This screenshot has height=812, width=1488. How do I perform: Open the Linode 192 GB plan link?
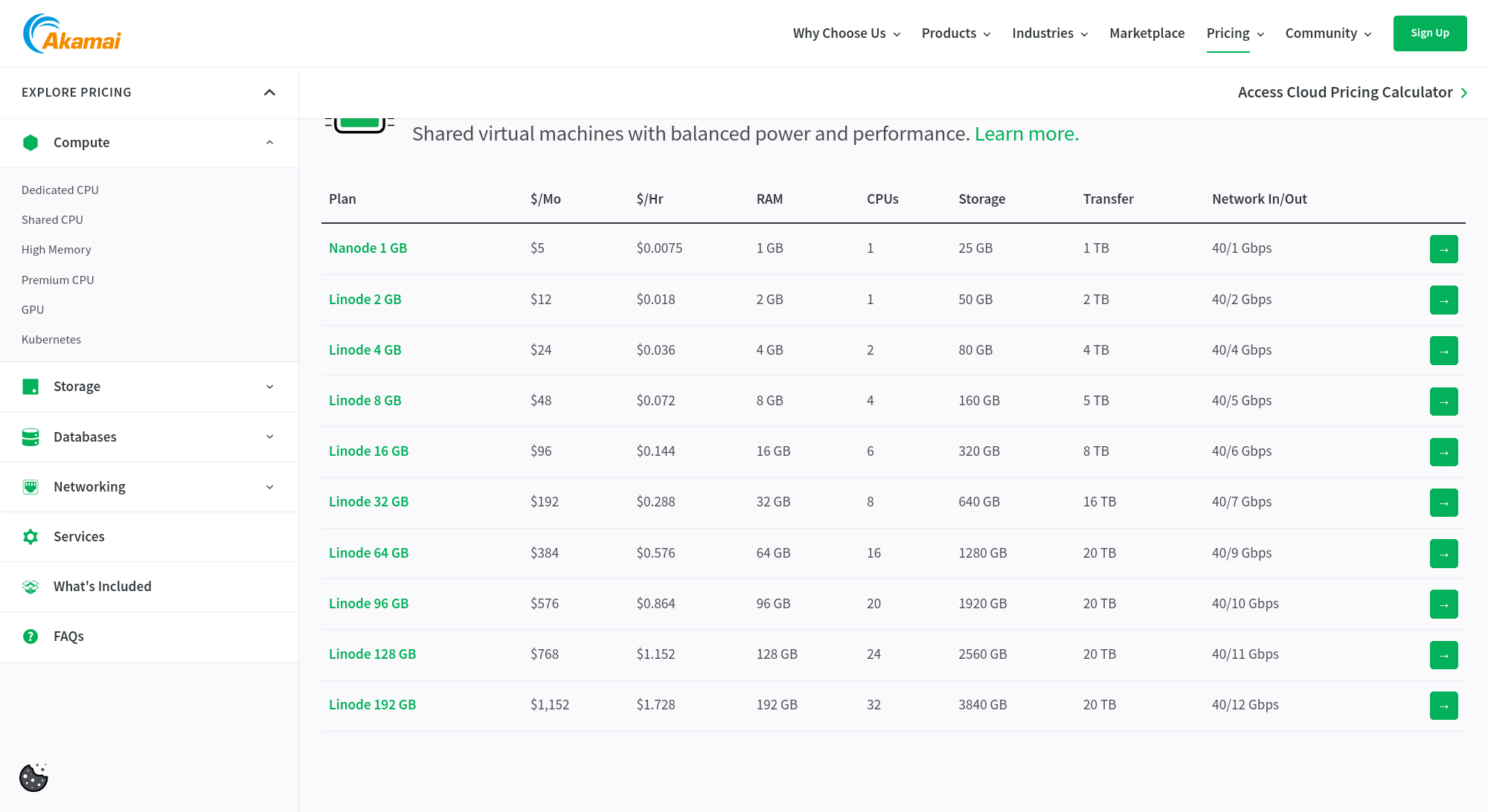pyautogui.click(x=373, y=705)
